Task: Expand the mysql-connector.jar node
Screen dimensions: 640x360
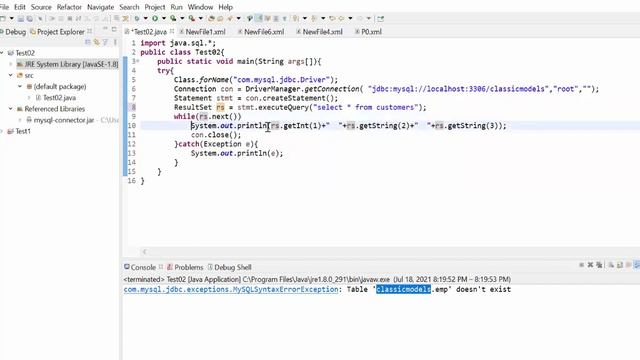Action: [x=20, y=120]
